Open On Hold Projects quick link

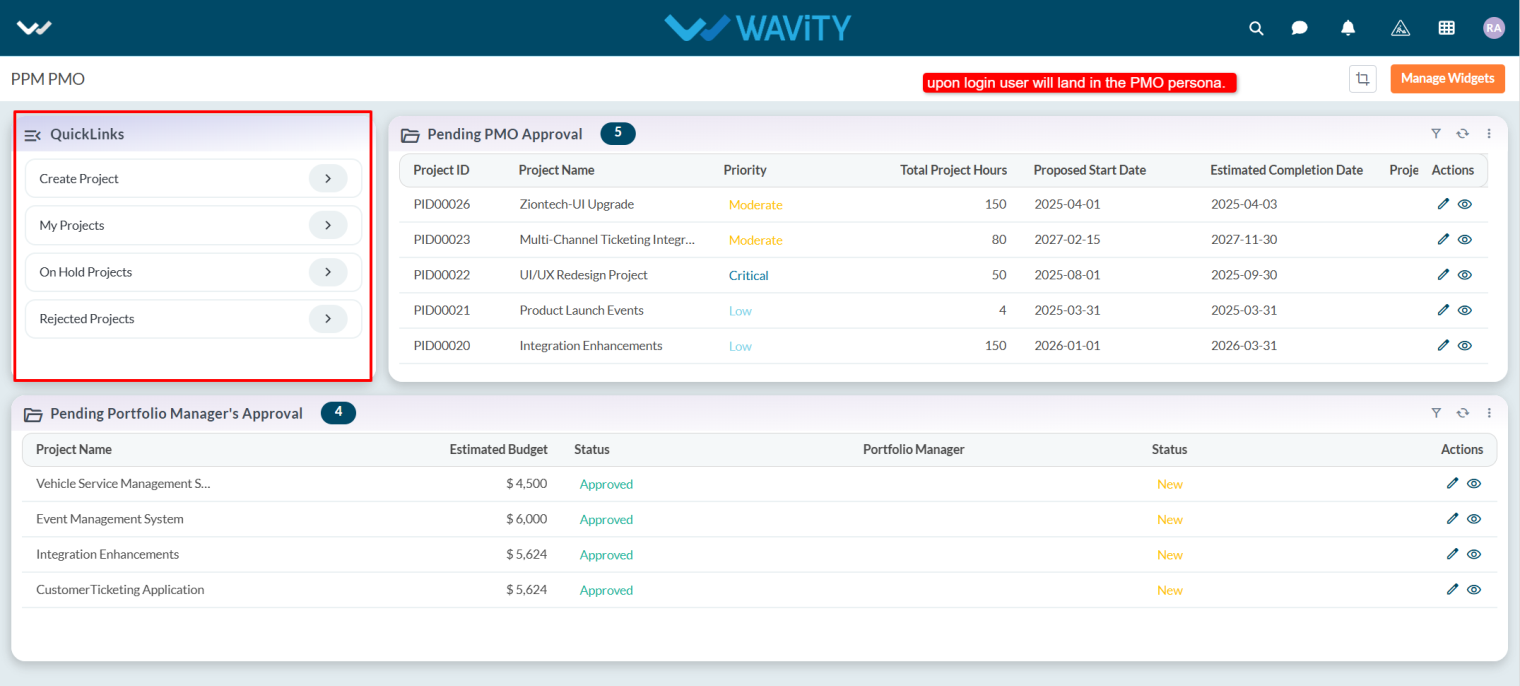[x=193, y=272]
